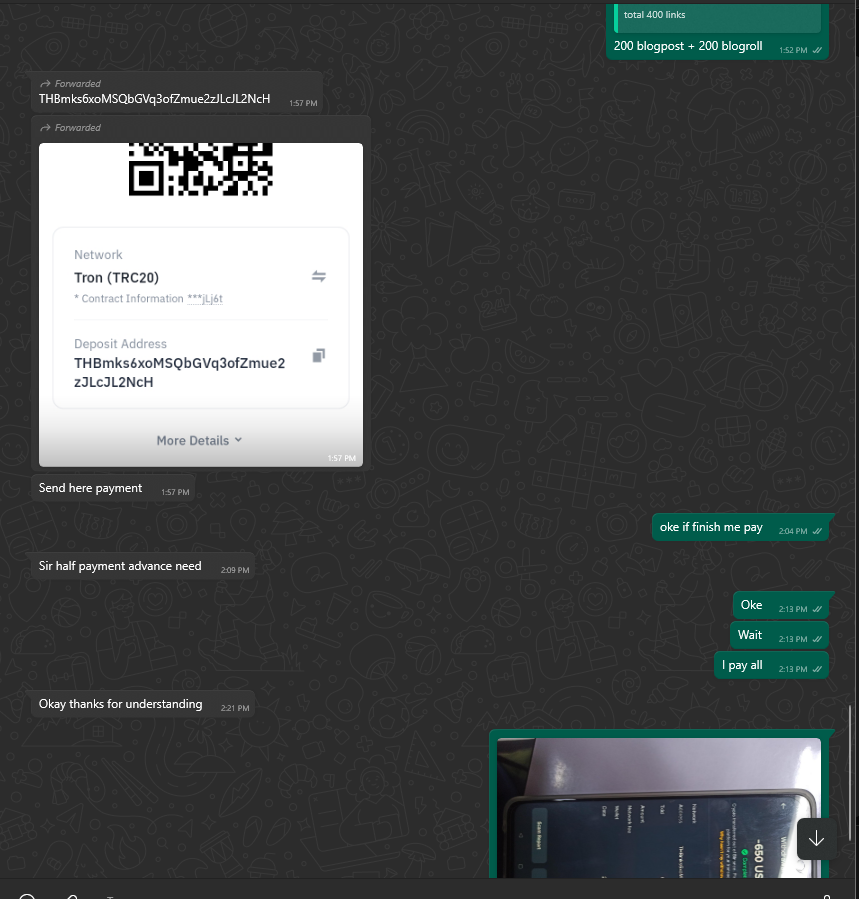Click the double check mark on "I pay all"
Screen dimensions: 859x899
(x=817, y=667)
